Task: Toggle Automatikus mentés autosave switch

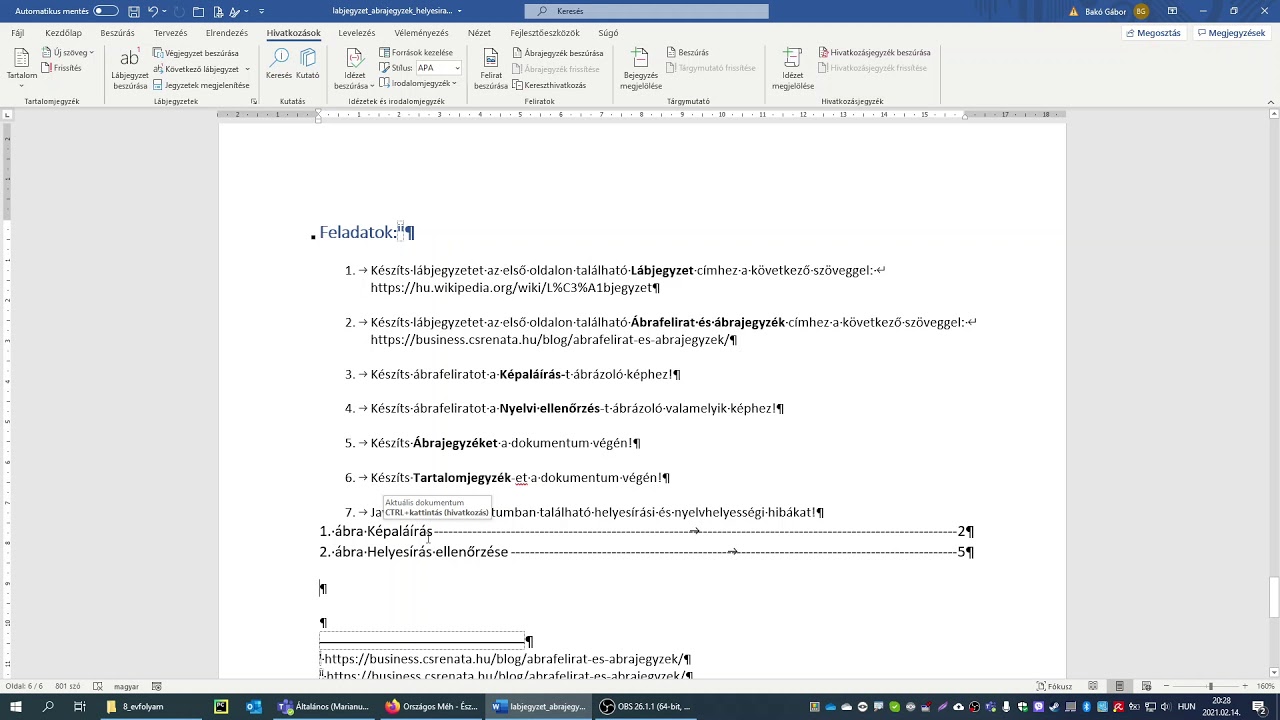Action: coord(106,11)
